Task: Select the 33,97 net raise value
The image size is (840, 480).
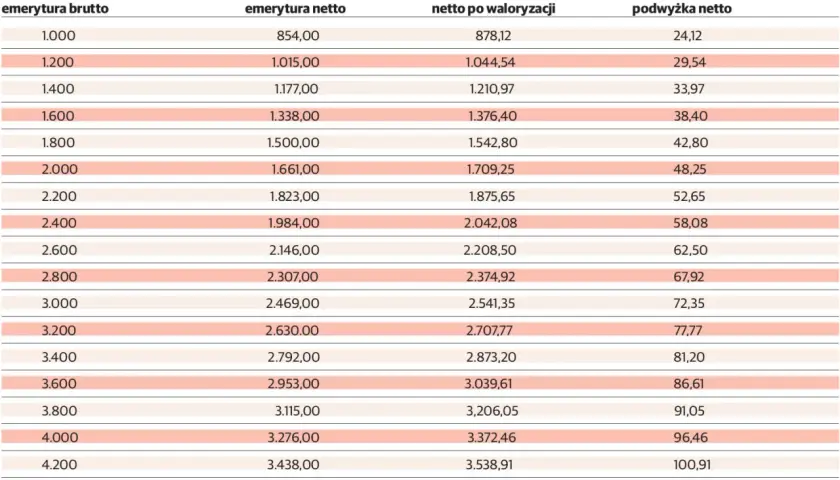Action: click(x=689, y=89)
